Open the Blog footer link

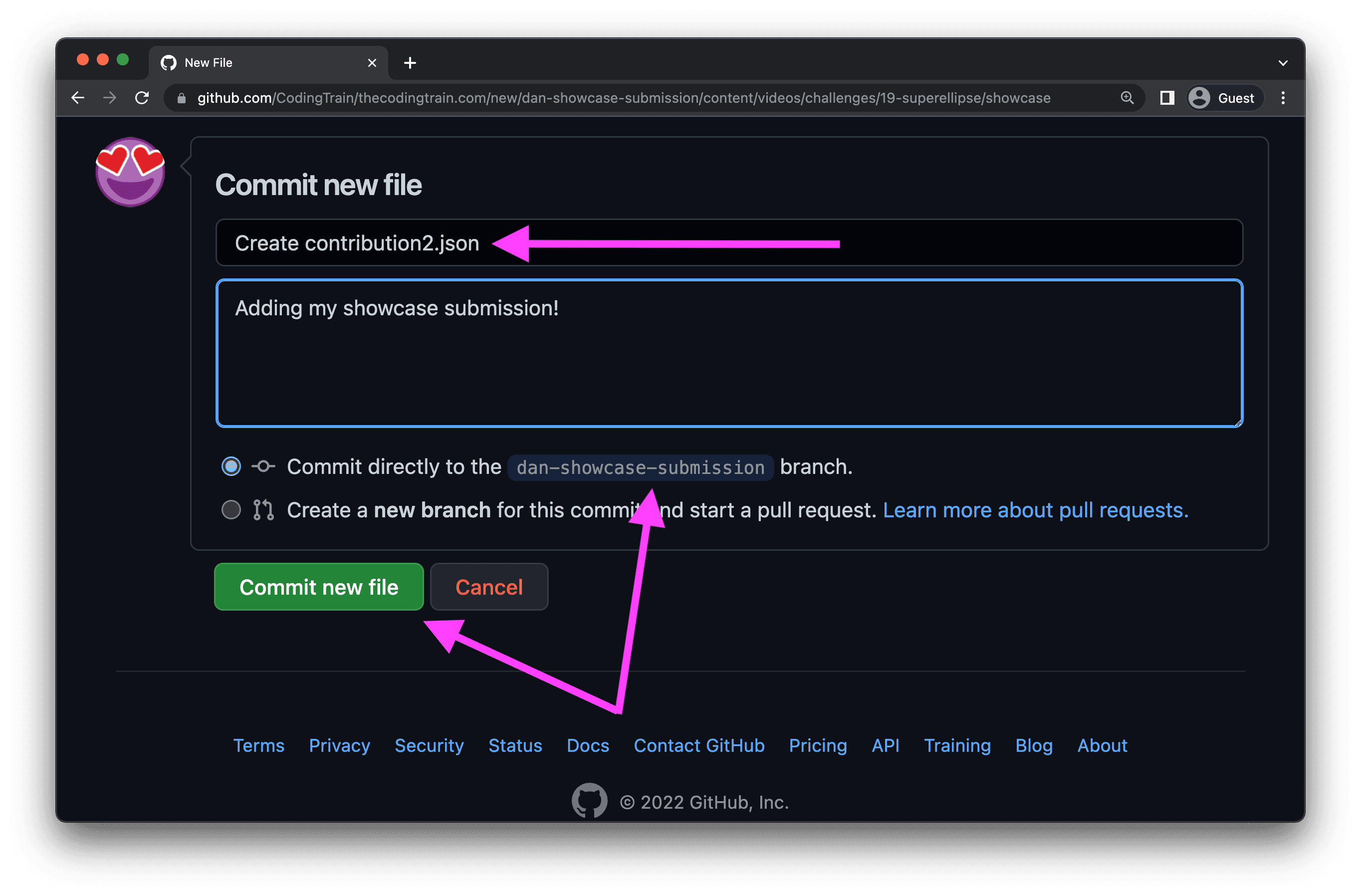click(x=1034, y=745)
